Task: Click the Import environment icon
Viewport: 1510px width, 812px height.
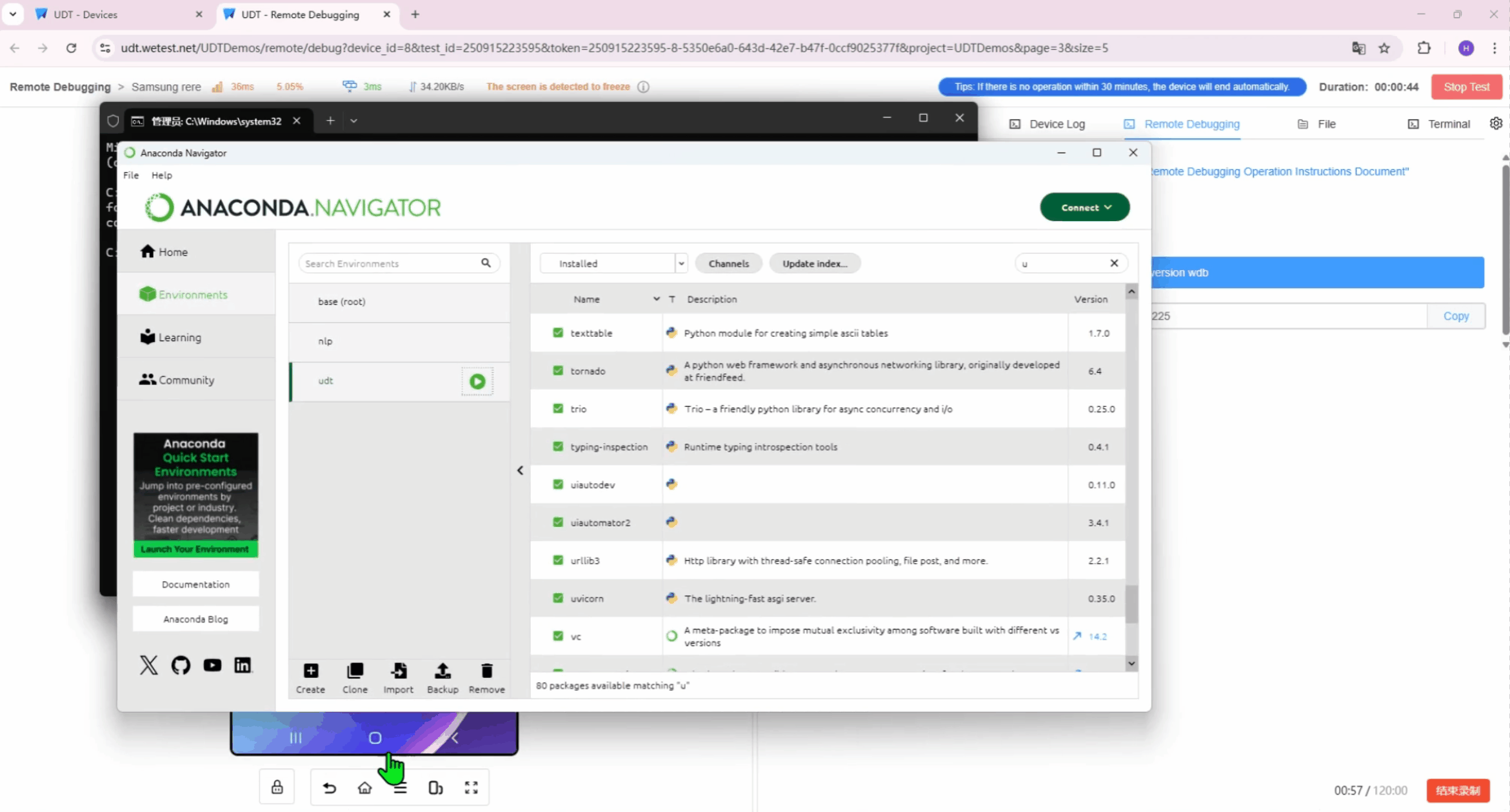Action: (x=399, y=671)
